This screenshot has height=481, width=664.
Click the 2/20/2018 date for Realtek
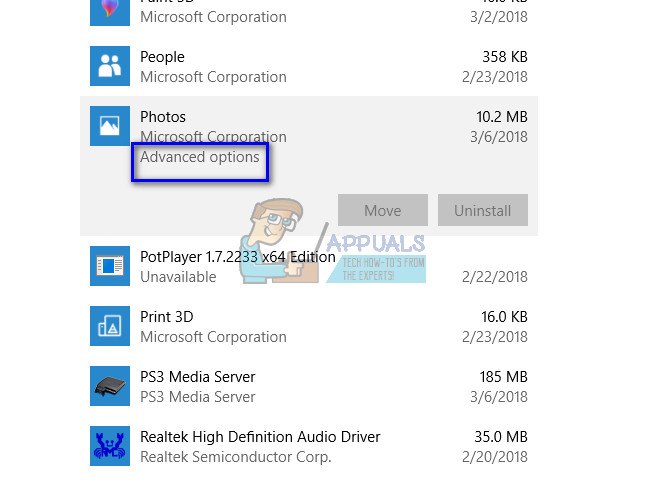[x=495, y=457]
